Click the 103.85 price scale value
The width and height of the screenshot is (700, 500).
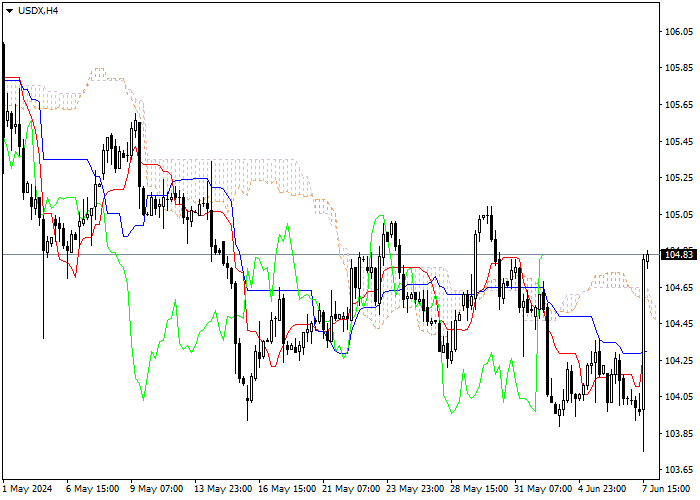pos(679,433)
